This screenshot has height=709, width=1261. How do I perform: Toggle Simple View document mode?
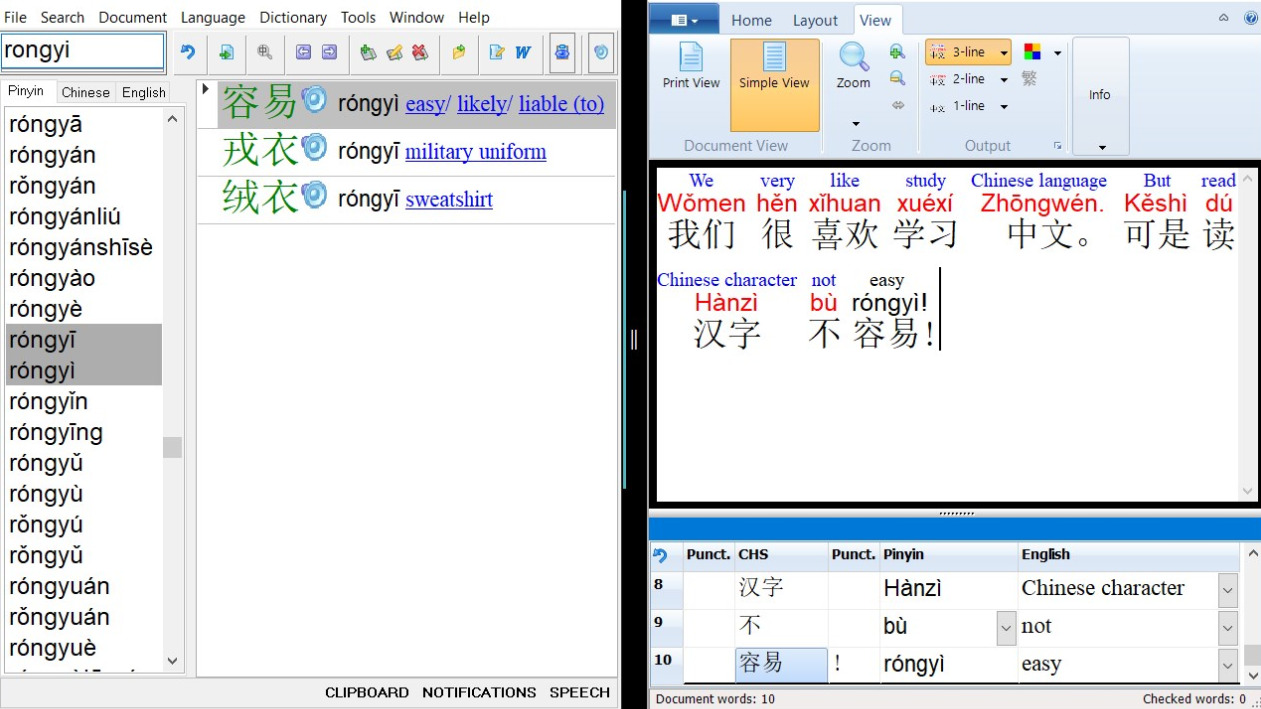coord(774,67)
